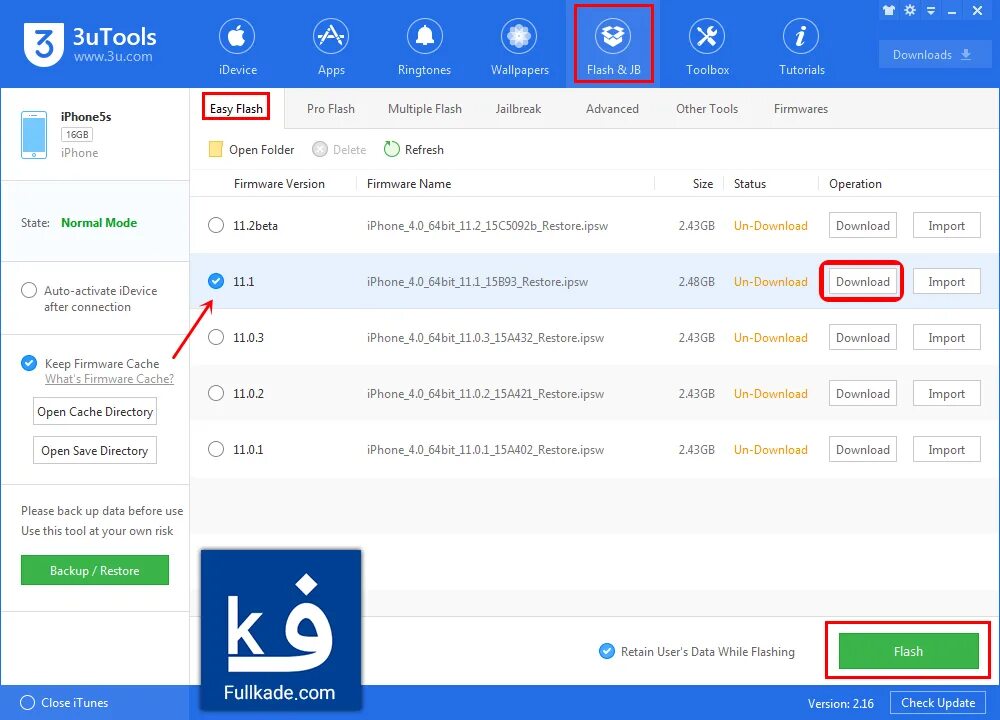The width and height of the screenshot is (1000, 720).
Task: Select firmware 11.0.1 radio button
Action: click(216, 450)
